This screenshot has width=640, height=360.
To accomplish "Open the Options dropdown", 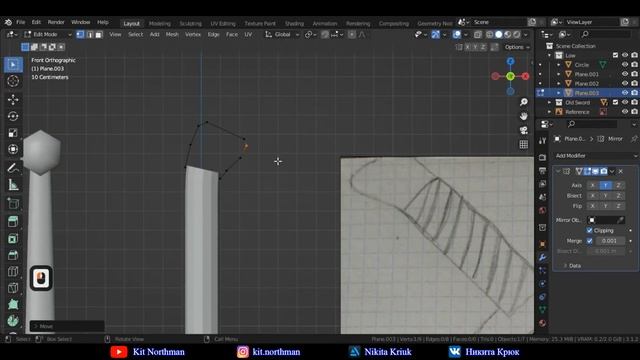I will coord(517,47).
